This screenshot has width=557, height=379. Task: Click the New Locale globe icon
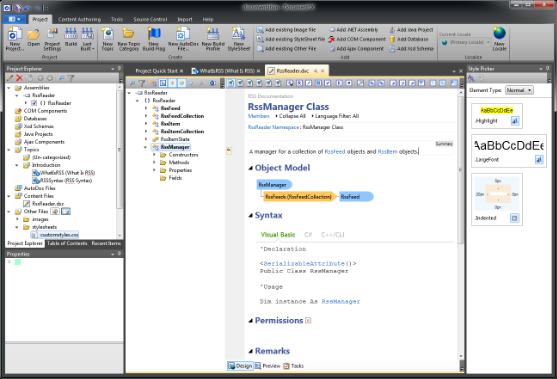pos(499,39)
